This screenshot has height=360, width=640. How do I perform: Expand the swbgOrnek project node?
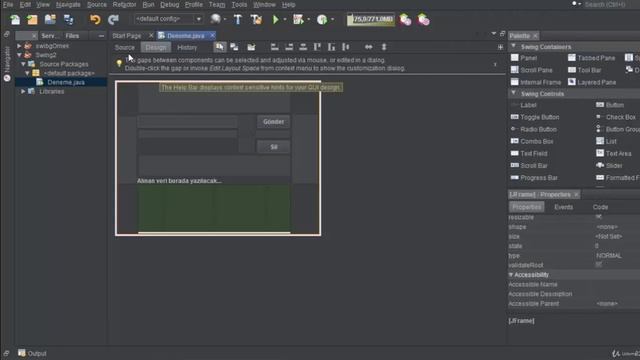coord(19,46)
